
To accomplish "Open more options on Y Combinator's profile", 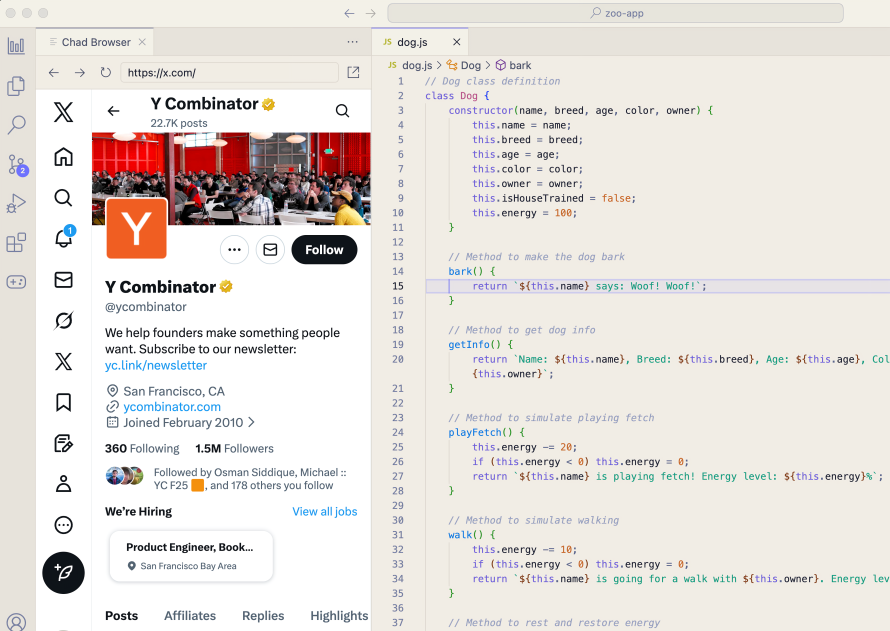I will 234,249.
